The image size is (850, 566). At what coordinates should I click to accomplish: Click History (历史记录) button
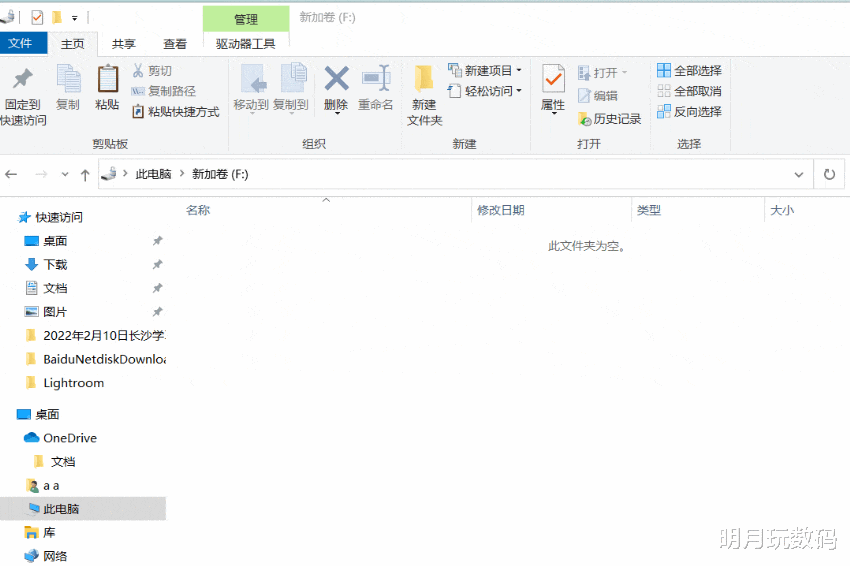click(610, 119)
